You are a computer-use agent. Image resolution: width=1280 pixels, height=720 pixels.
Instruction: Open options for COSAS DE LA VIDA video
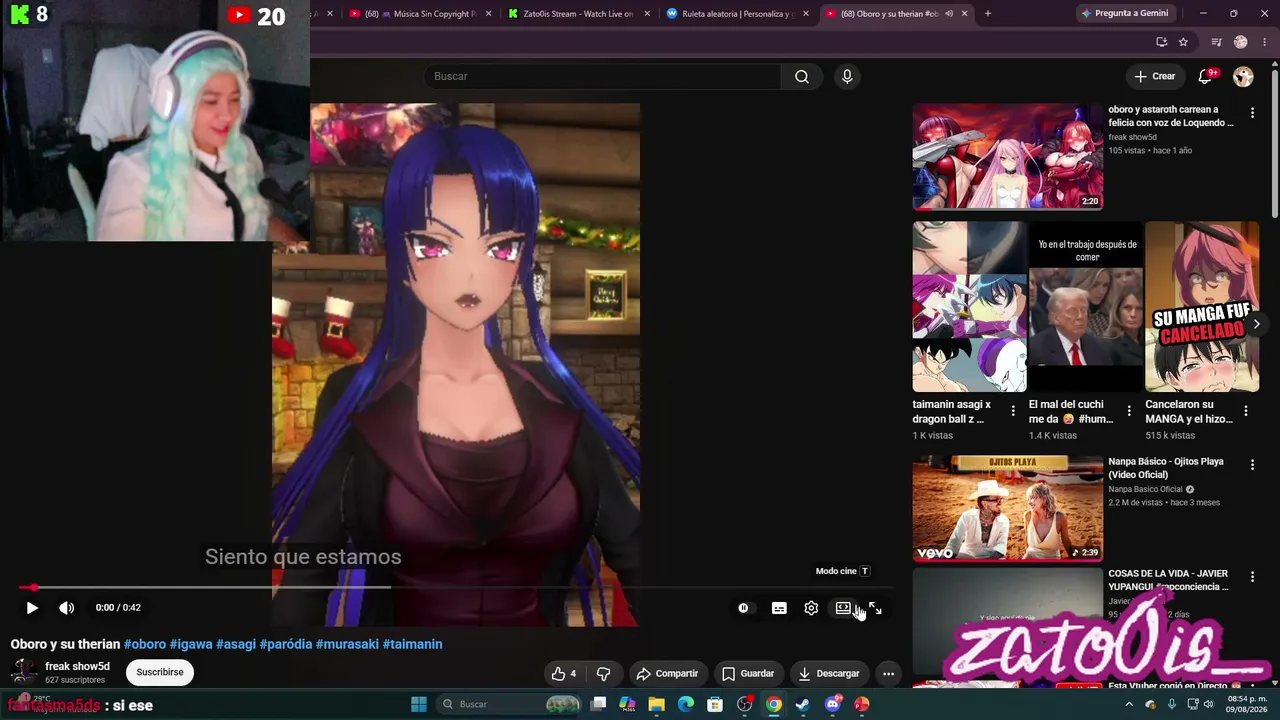click(x=1250, y=576)
